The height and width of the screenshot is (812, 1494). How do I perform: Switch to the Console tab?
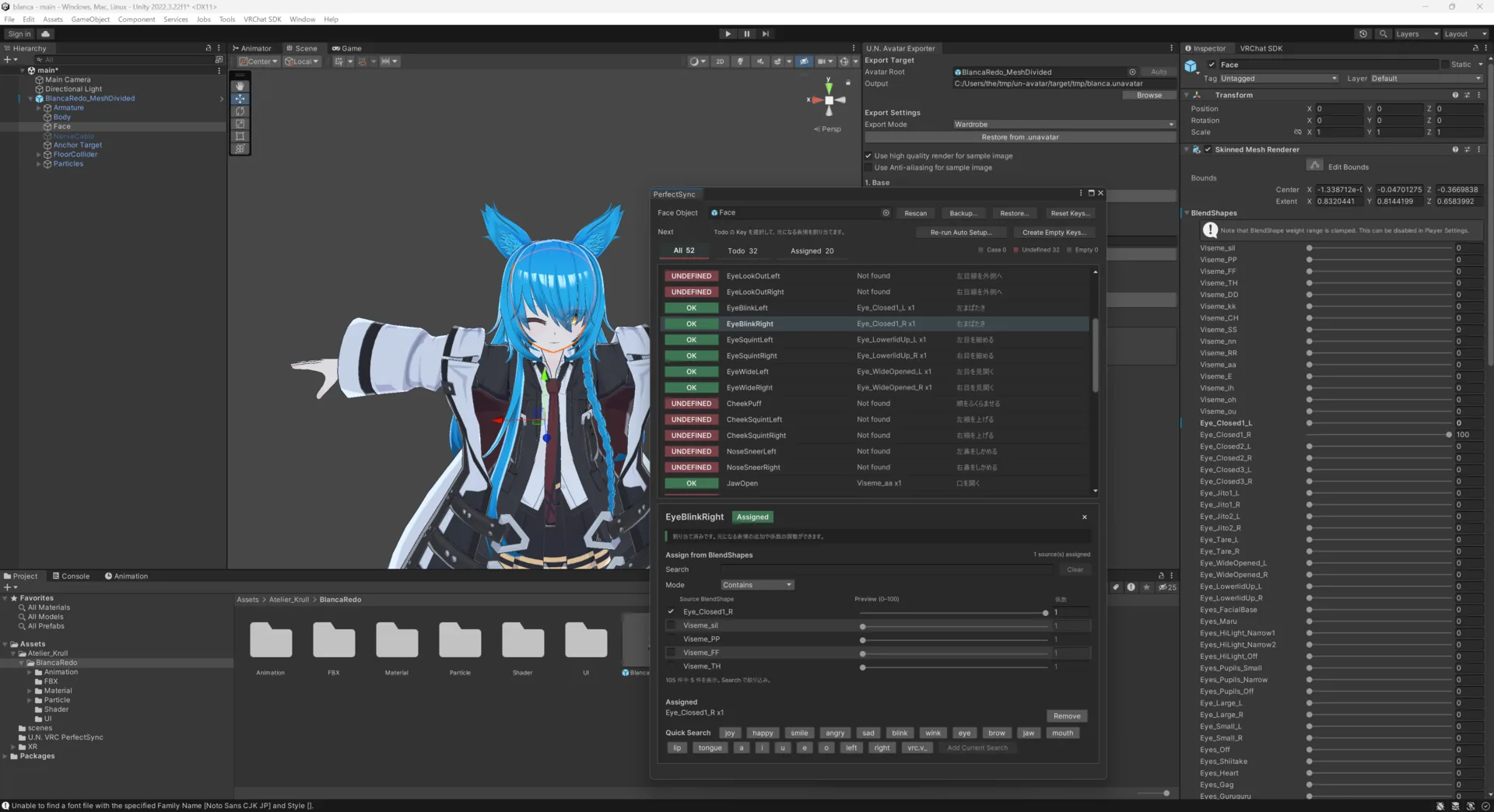pyautogui.click(x=71, y=576)
